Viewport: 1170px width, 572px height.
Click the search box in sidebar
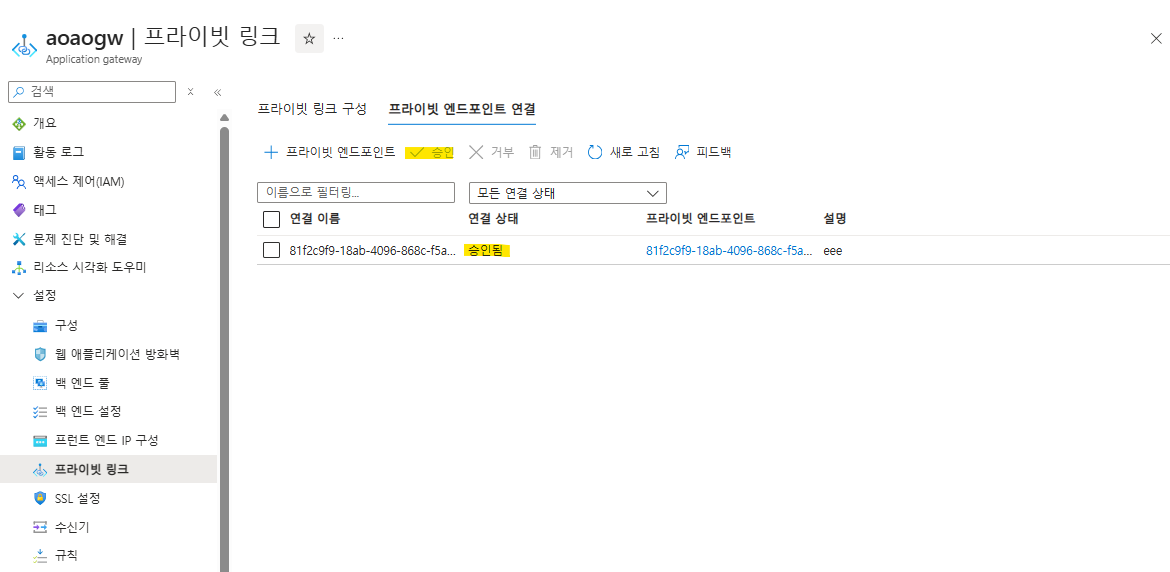click(92, 92)
